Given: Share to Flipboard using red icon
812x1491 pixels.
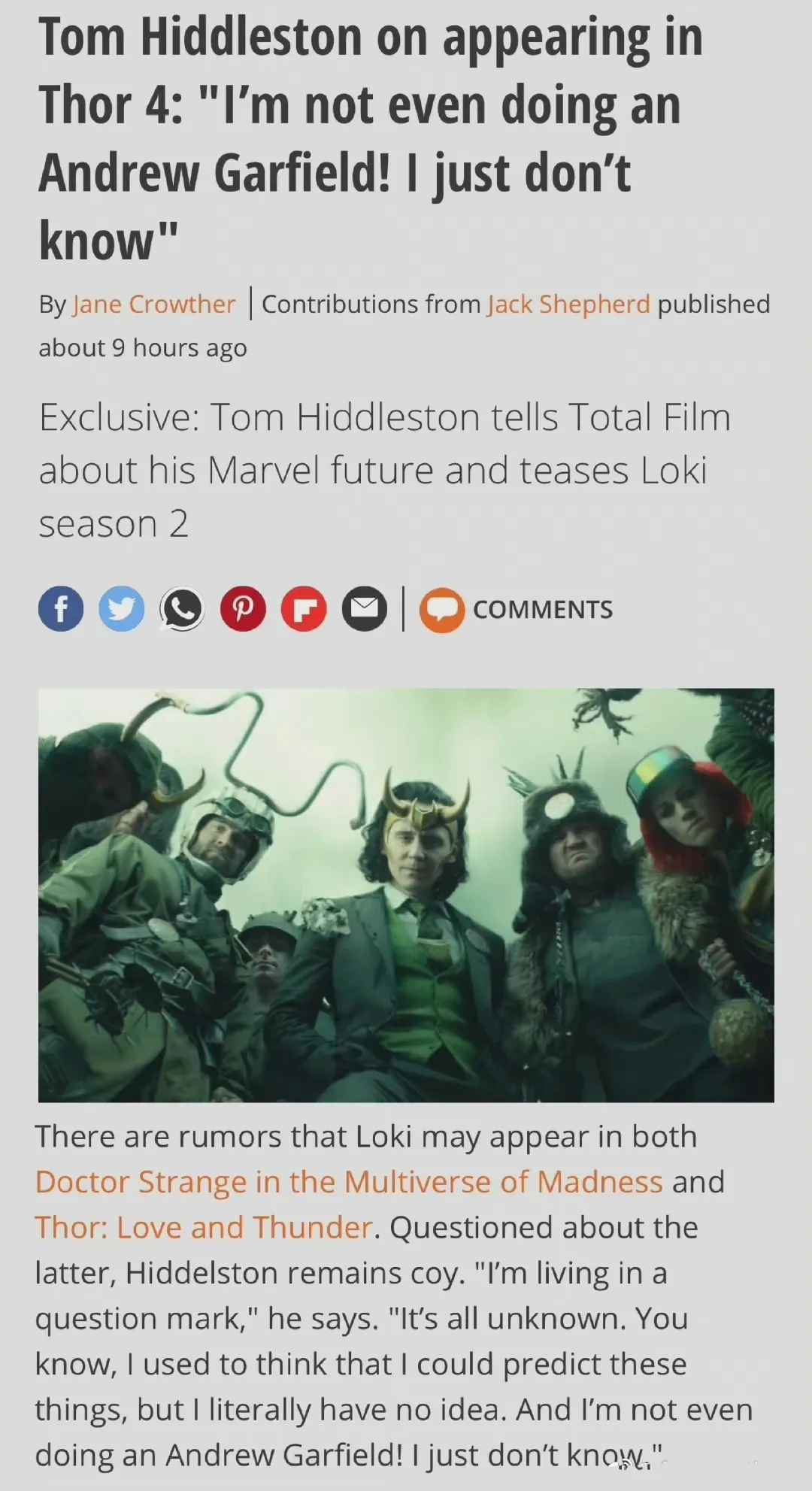Looking at the screenshot, I should 304,609.
